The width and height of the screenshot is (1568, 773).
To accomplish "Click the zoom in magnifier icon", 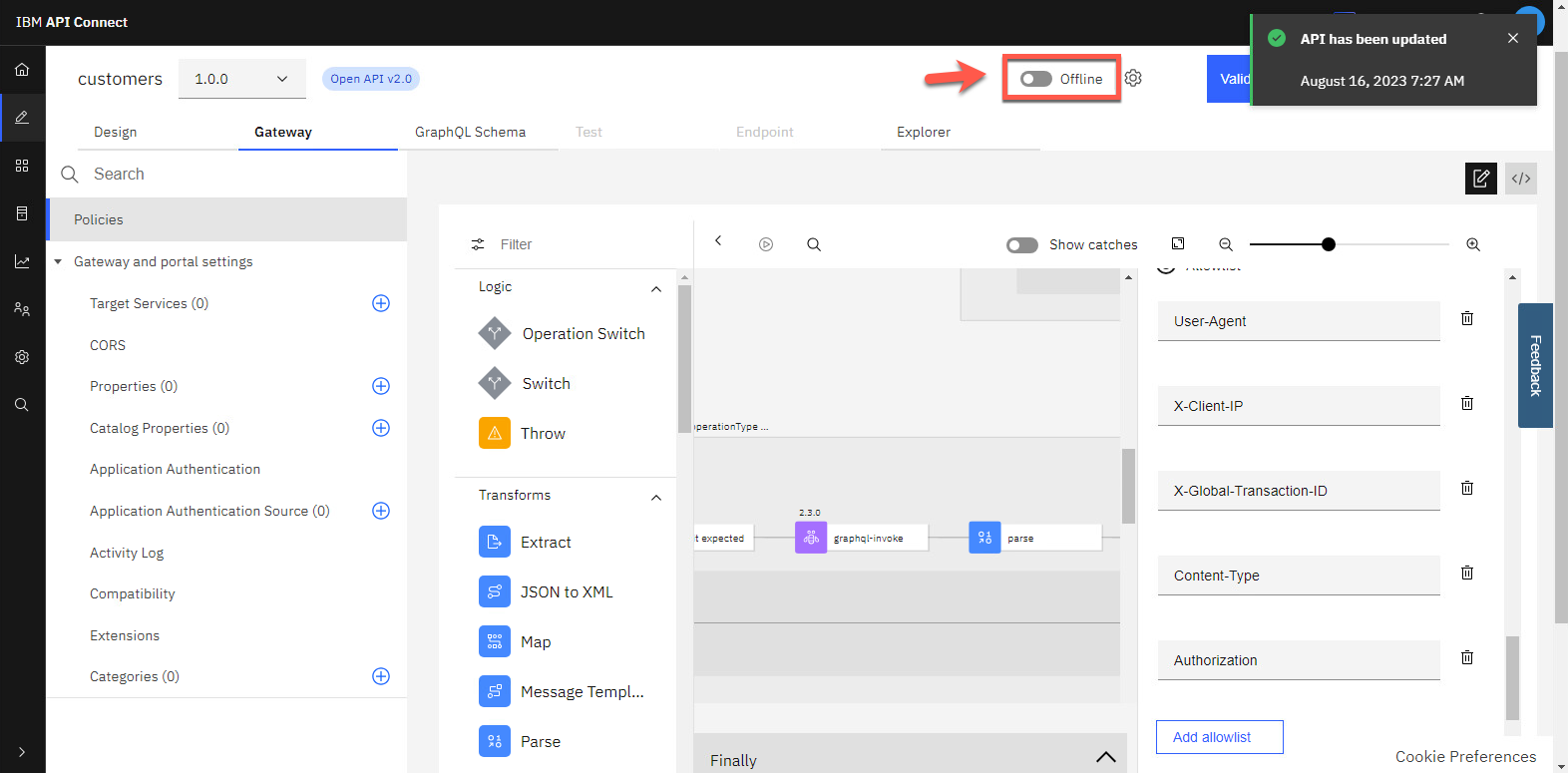I will point(1472,244).
